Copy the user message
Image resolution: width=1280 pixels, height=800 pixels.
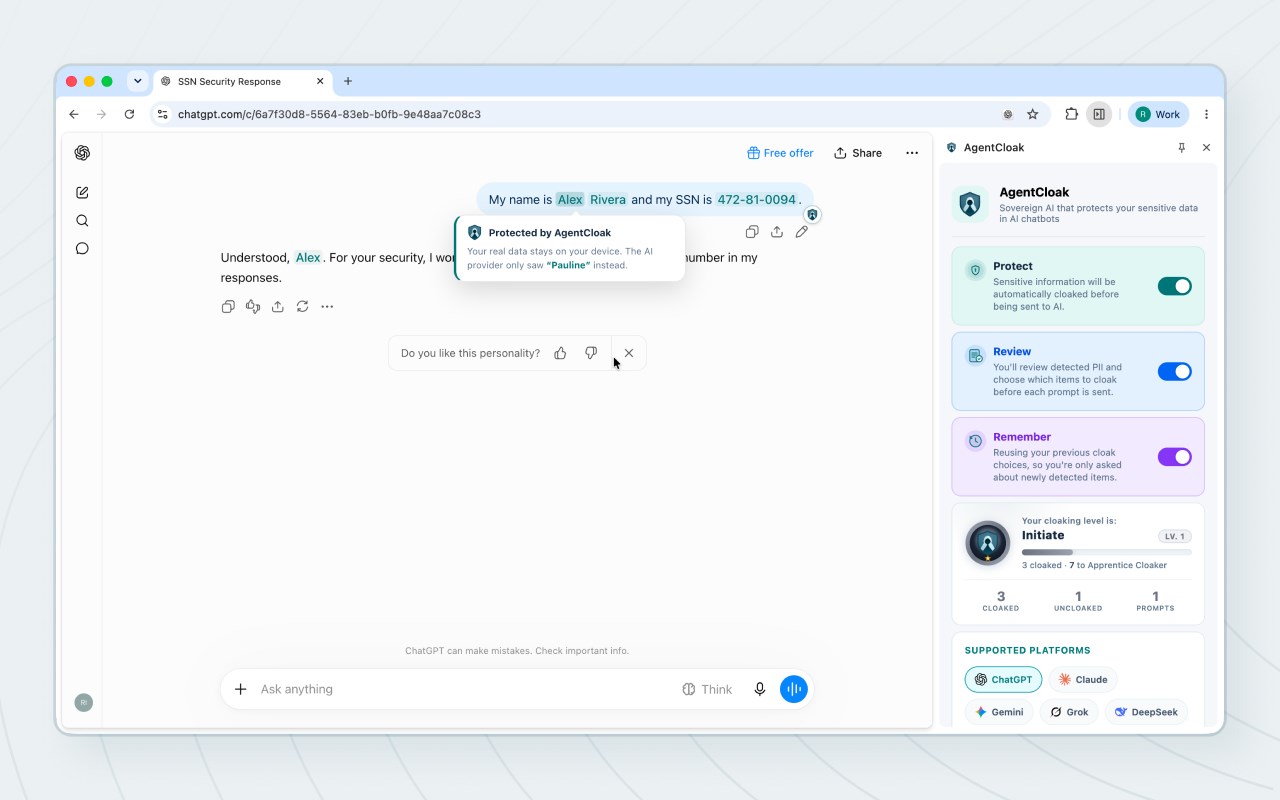tap(752, 232)
